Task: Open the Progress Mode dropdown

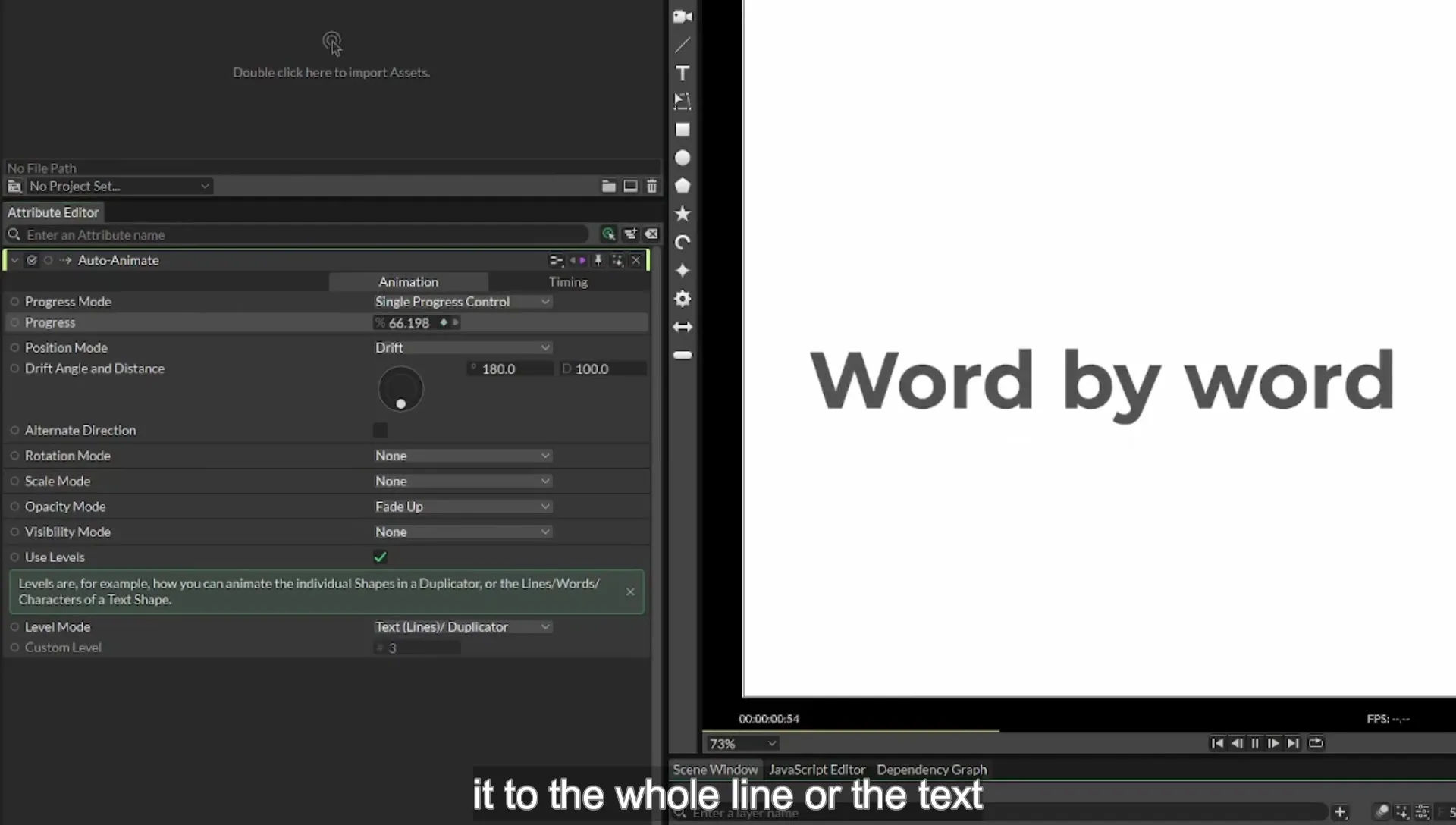Action: tap(463, 302)
